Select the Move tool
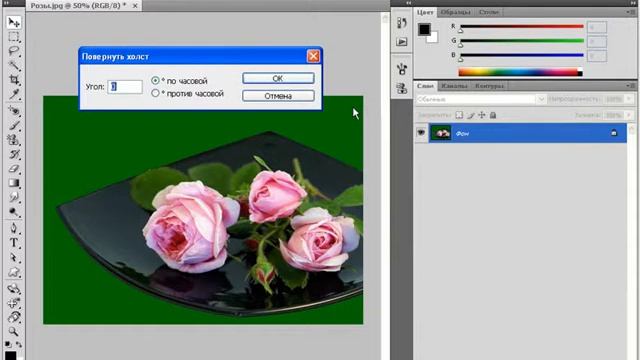The image size is (640, 360). 13,22
